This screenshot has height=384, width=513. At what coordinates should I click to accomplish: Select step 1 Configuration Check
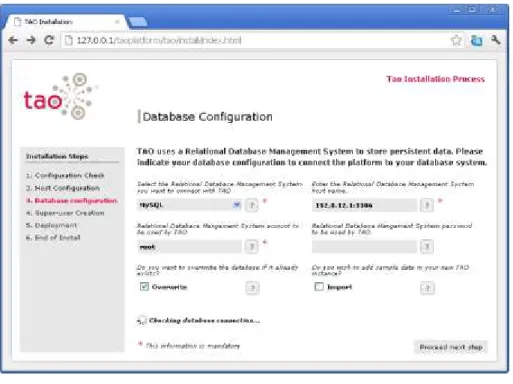[x=65, y=175]
